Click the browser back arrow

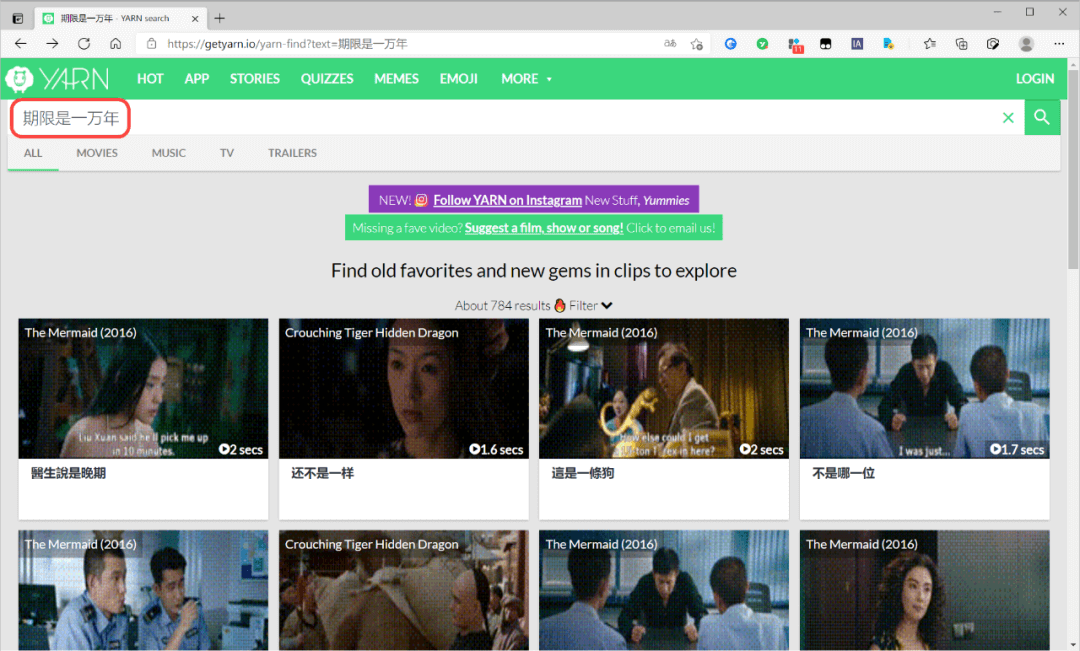point(21,43)
